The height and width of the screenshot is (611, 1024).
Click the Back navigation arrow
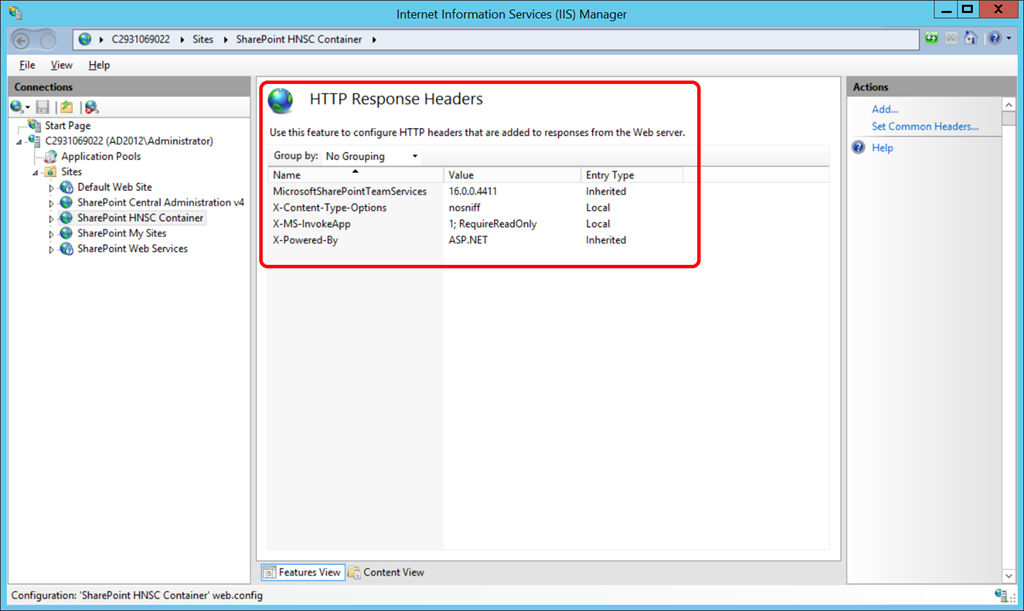point(21,40)
